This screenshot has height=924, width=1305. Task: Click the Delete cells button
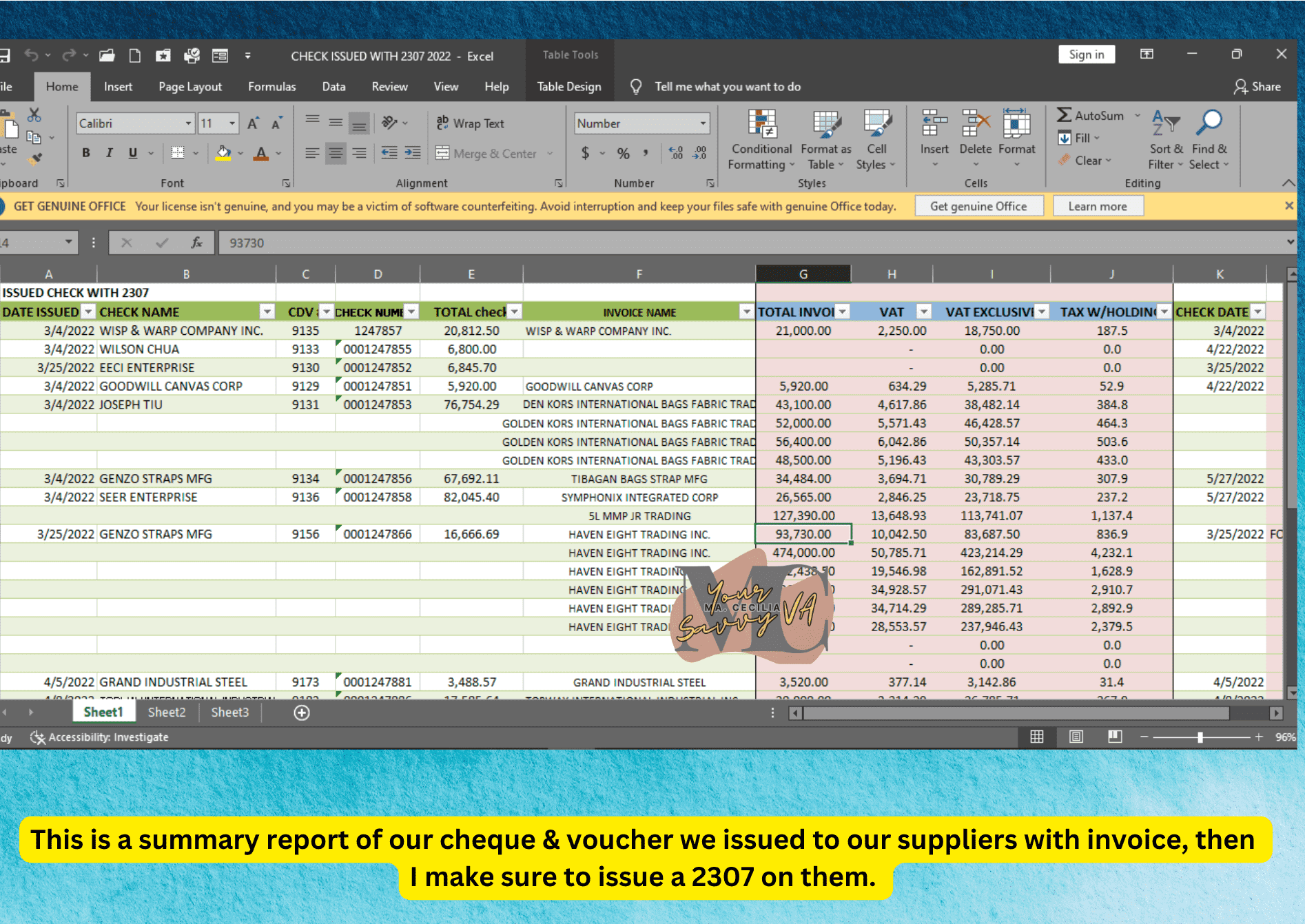tap(976, 140)
